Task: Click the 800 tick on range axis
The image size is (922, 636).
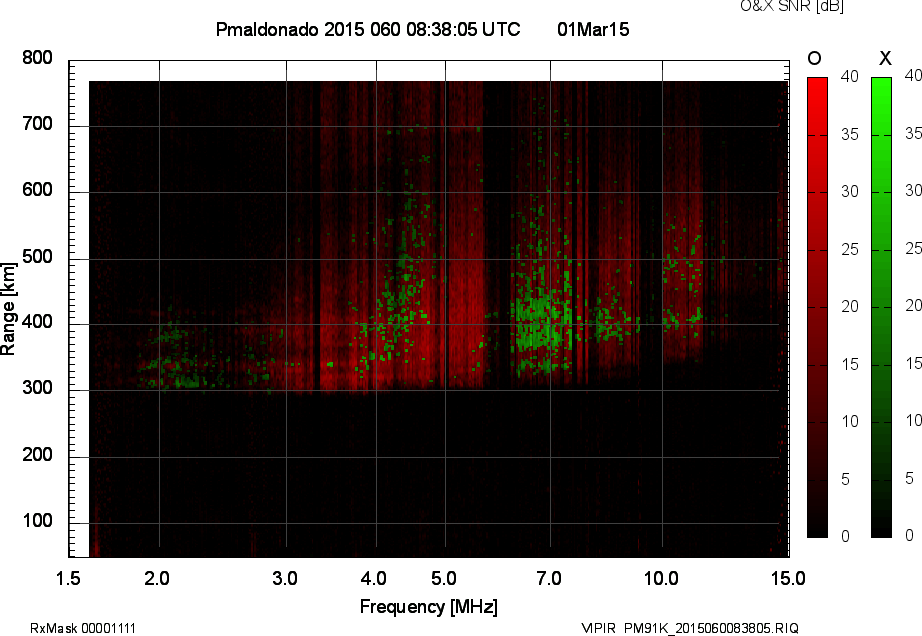Action: [x=37, y=58]
